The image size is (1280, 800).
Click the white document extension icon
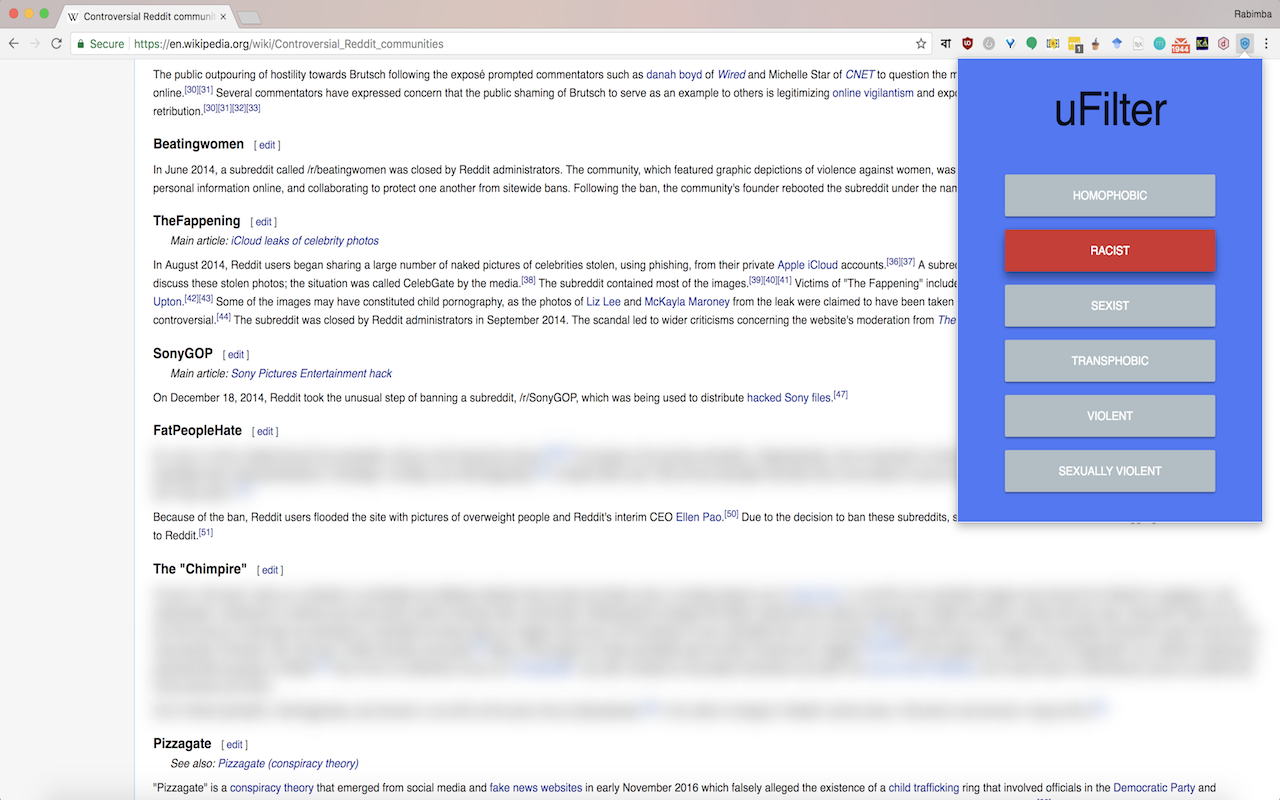click(1138, 44)
